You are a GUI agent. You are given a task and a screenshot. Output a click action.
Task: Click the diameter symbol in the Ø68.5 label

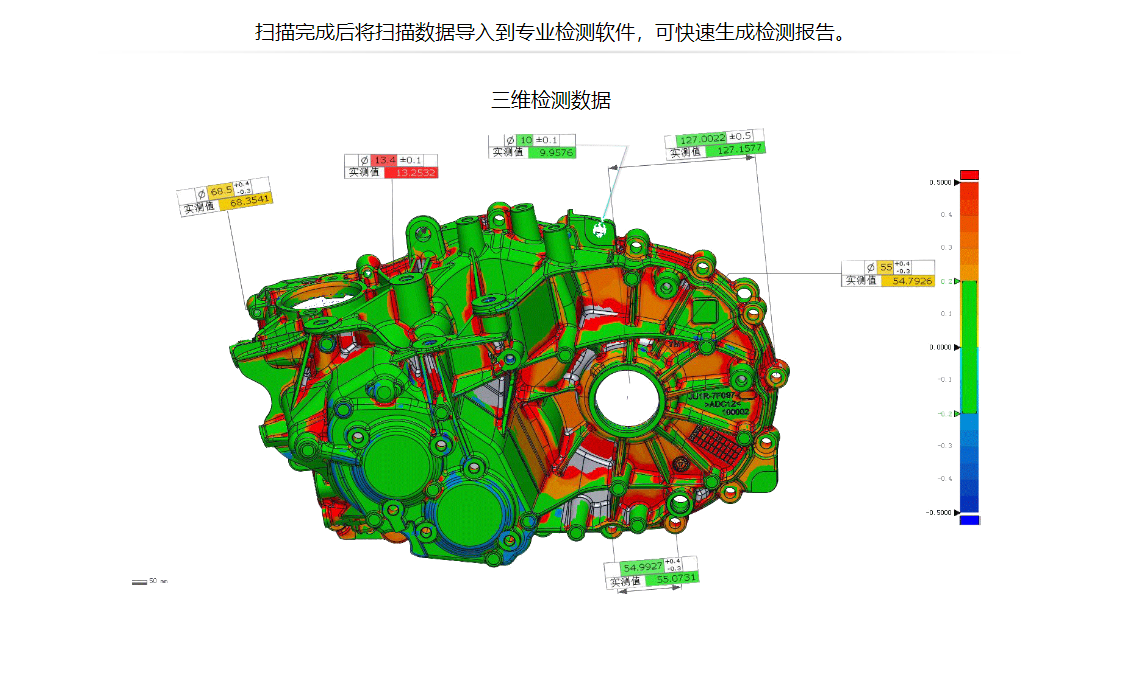point(200,193)
